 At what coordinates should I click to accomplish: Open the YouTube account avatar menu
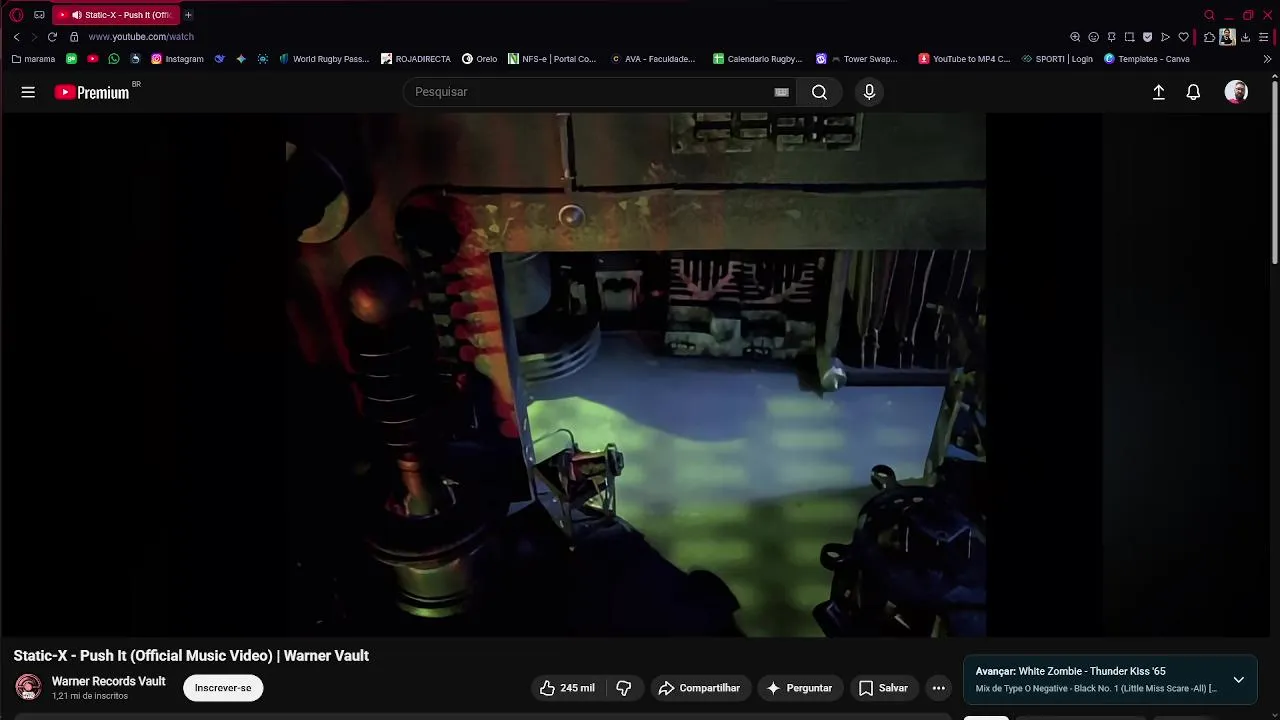pyautogui.click(x=1236, y=92)
